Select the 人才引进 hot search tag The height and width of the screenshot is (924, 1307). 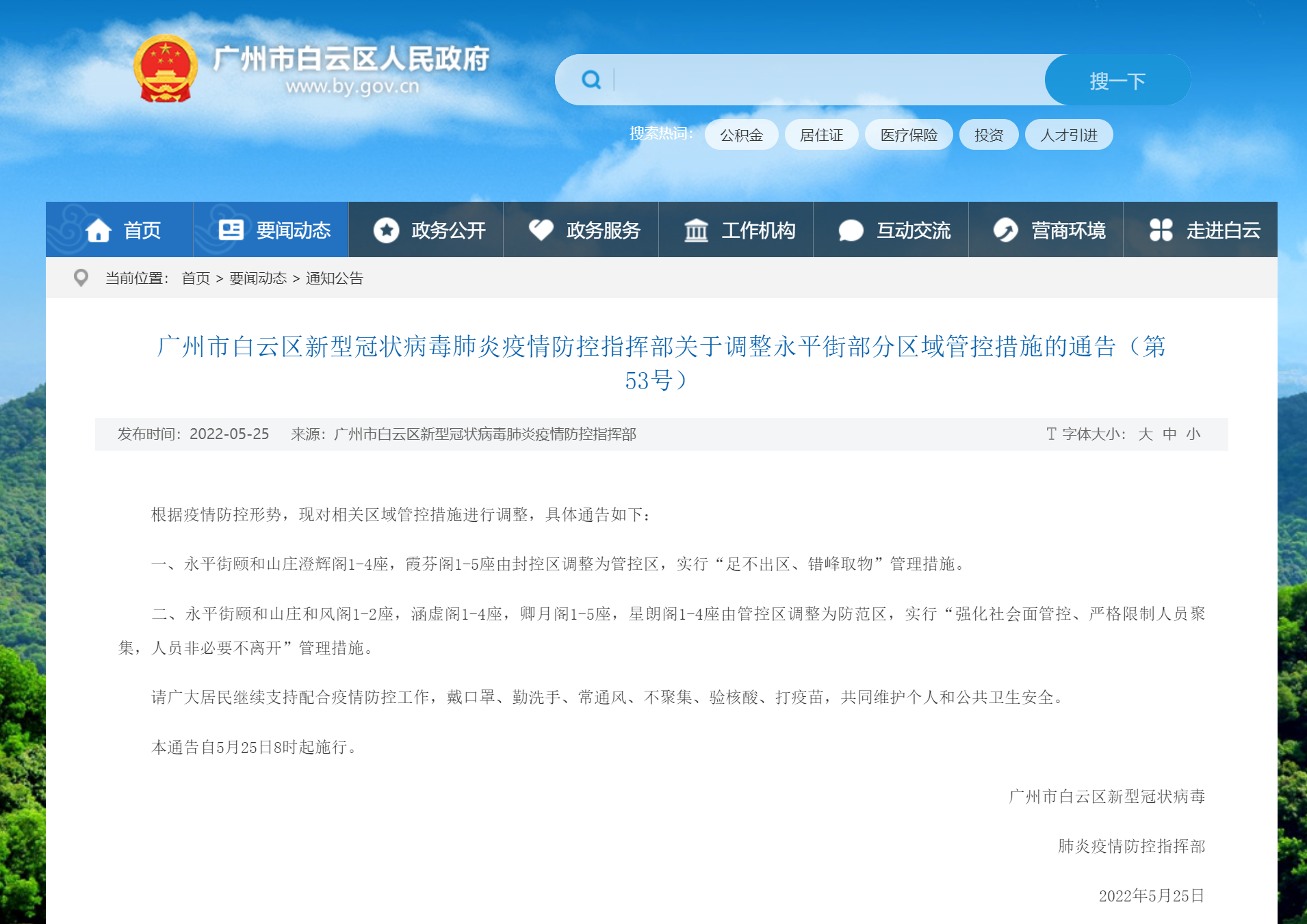pos(1068,135)
